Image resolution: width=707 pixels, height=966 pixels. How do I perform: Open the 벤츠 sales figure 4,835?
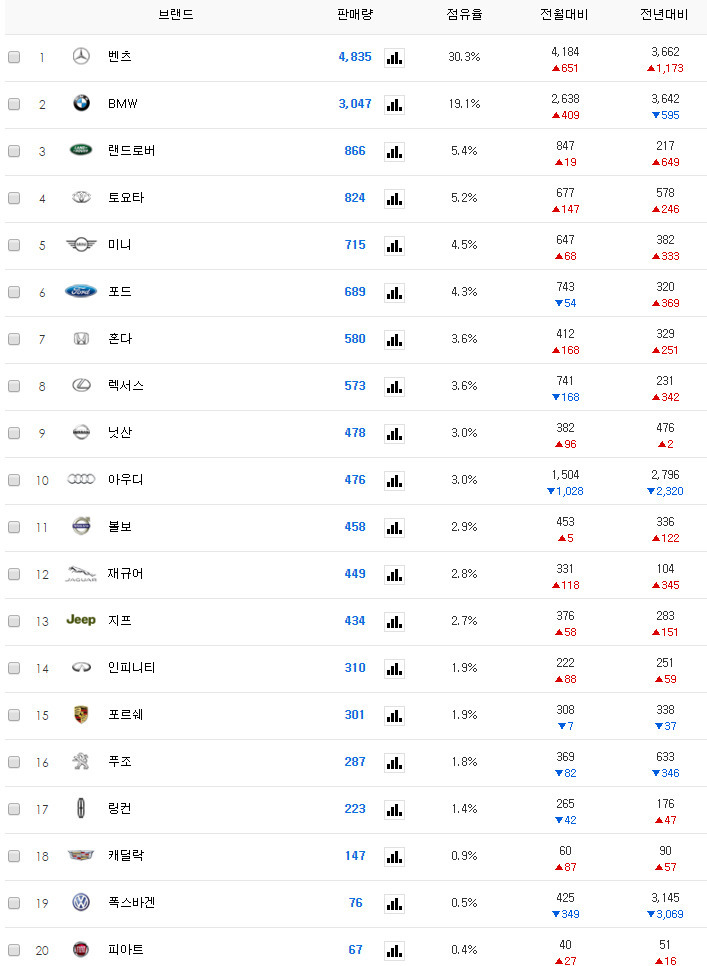[355, 57]
